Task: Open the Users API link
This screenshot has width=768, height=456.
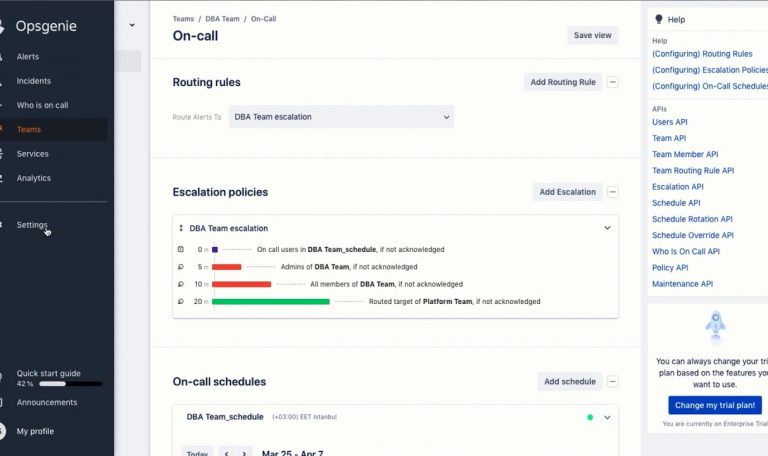Action: click(x=670, y=122)
